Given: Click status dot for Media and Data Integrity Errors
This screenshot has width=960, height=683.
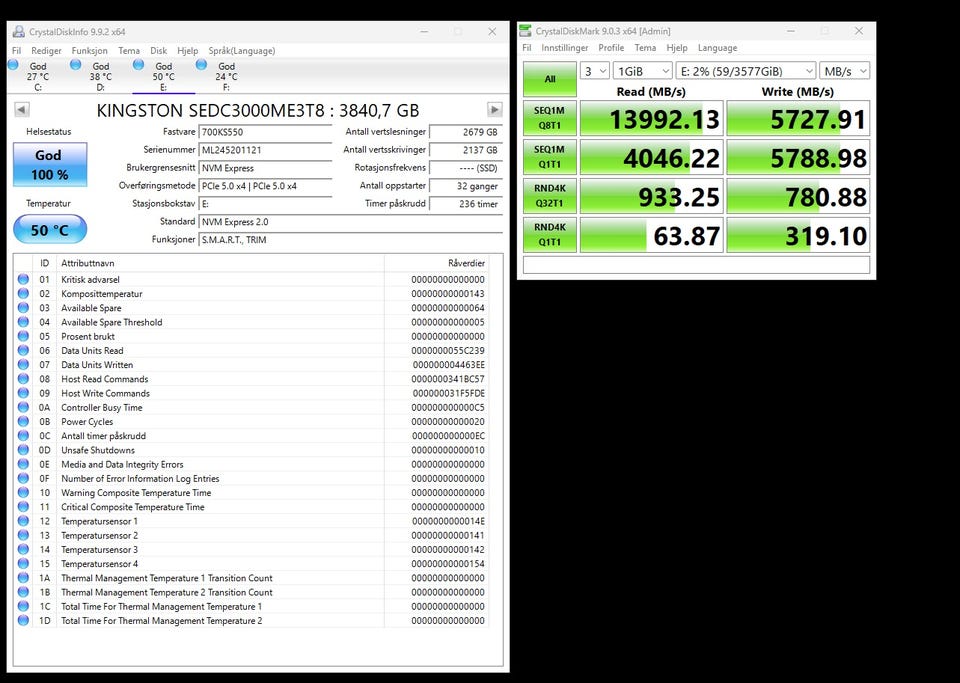Looking at the screenshot, I should point(23,464).
